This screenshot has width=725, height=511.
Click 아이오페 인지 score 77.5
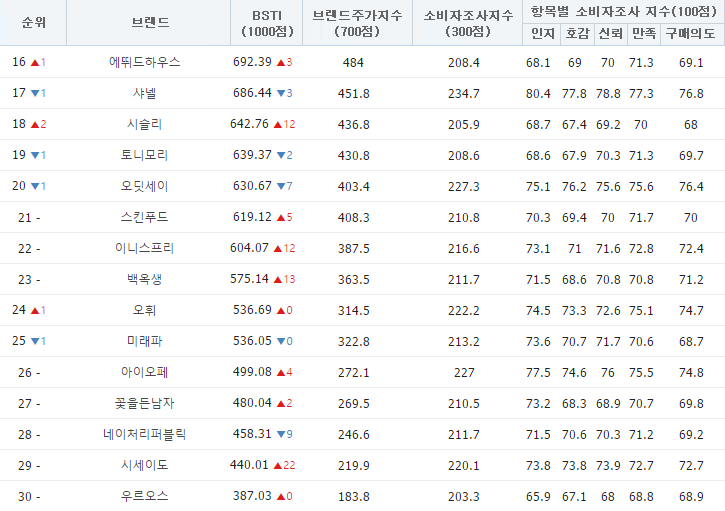tap(538, 372)
